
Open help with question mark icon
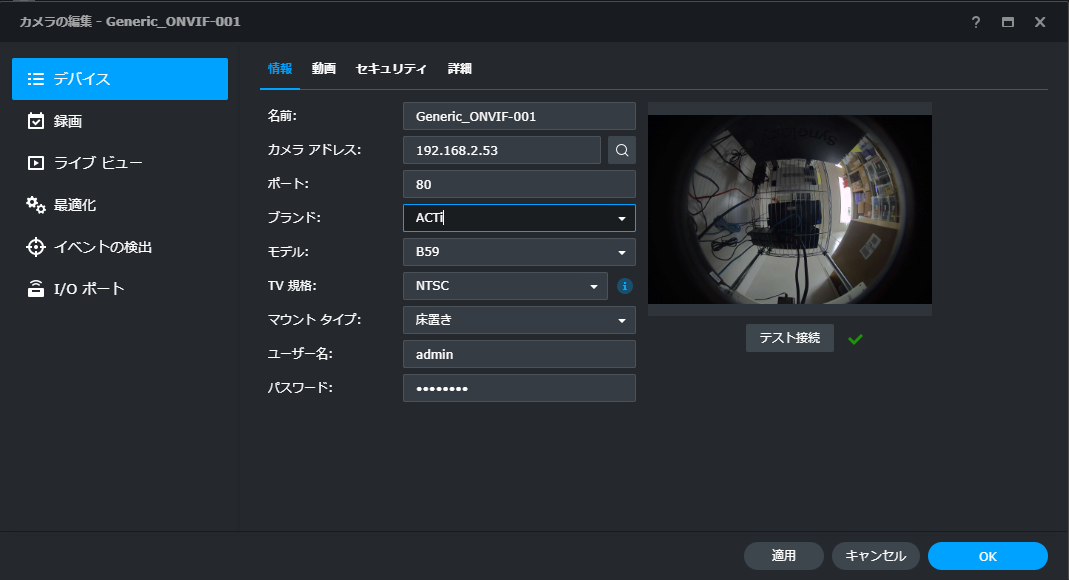pos(976,22)
